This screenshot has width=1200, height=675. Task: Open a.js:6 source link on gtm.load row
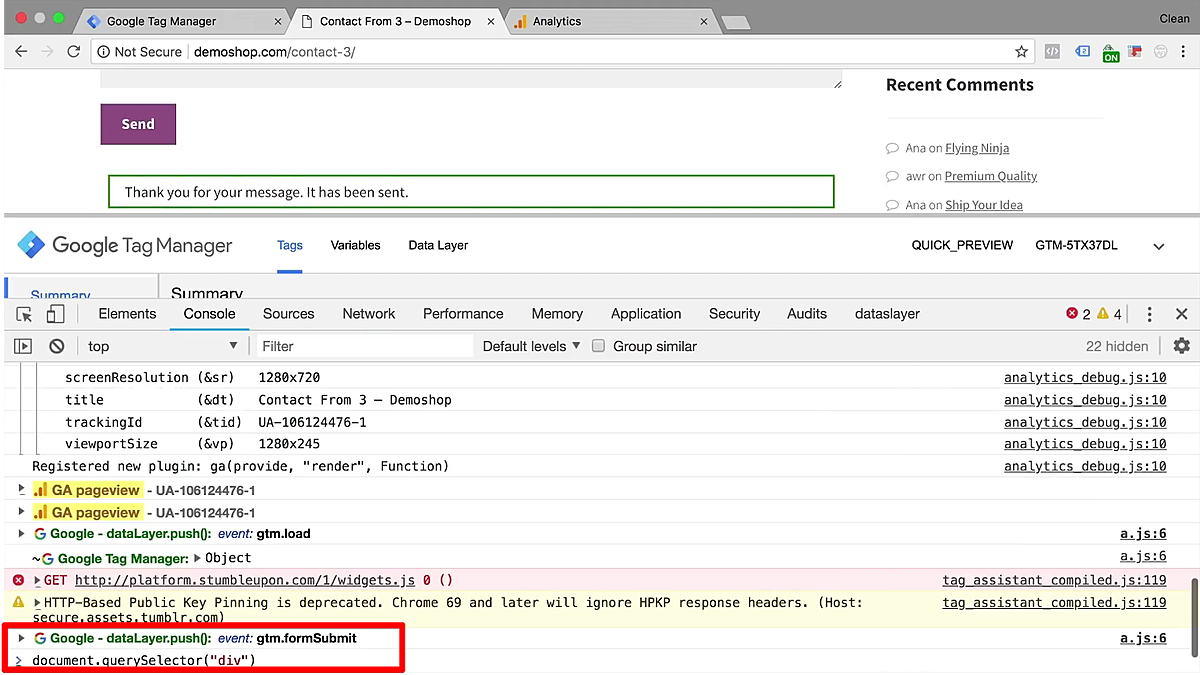(1143, 534)
